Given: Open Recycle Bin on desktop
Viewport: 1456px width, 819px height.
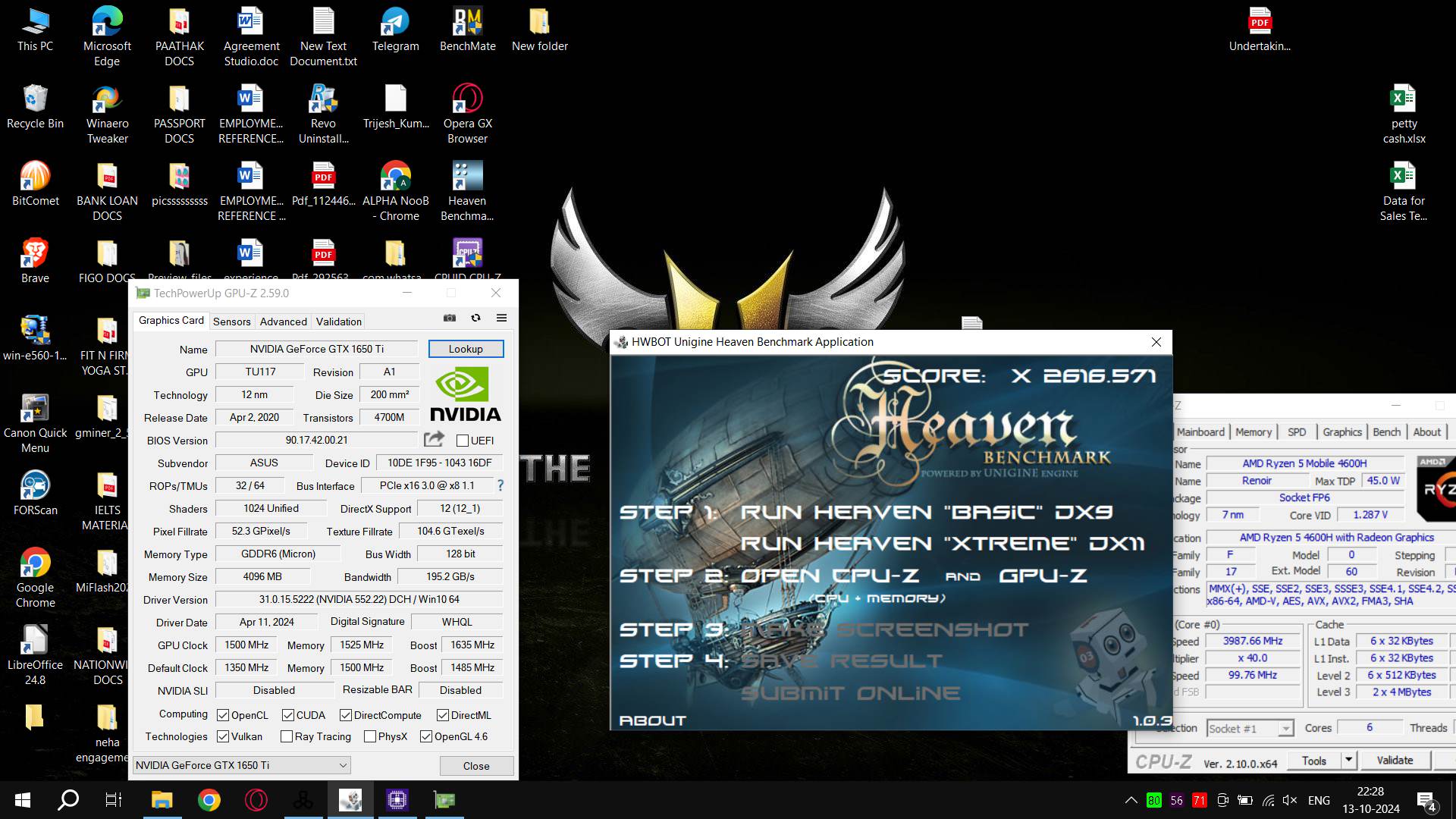Looking at the screenshot, I should 35,106.
